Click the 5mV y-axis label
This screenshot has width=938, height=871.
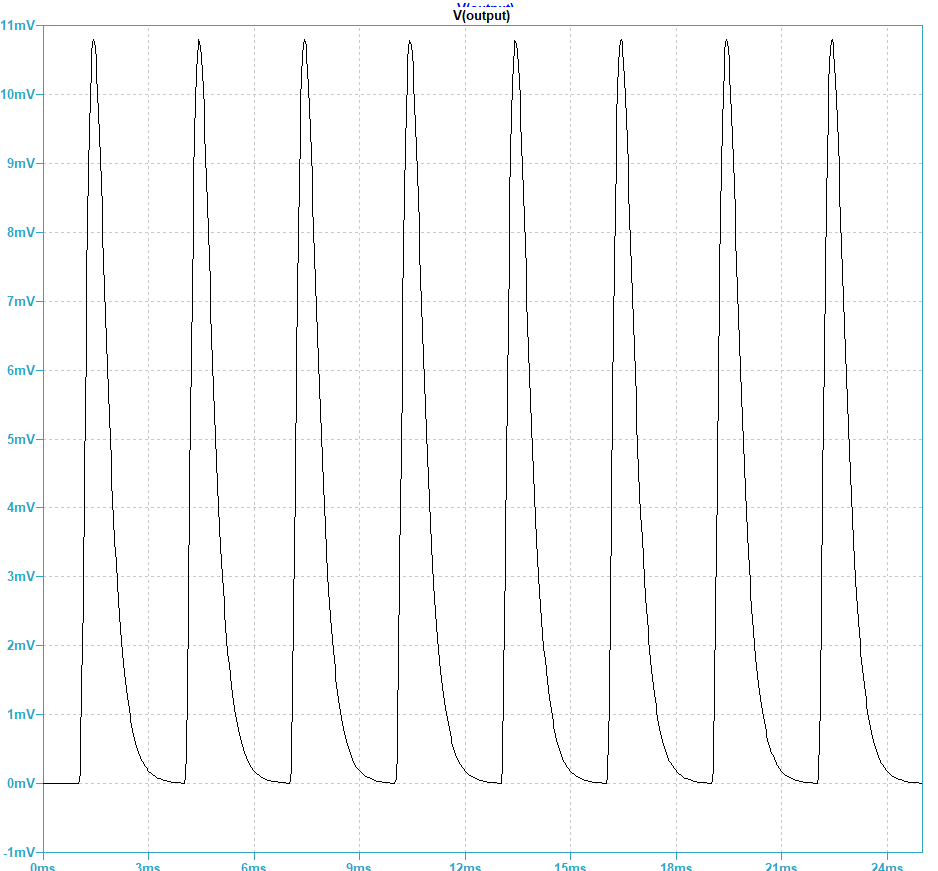[x=21, y=439]
